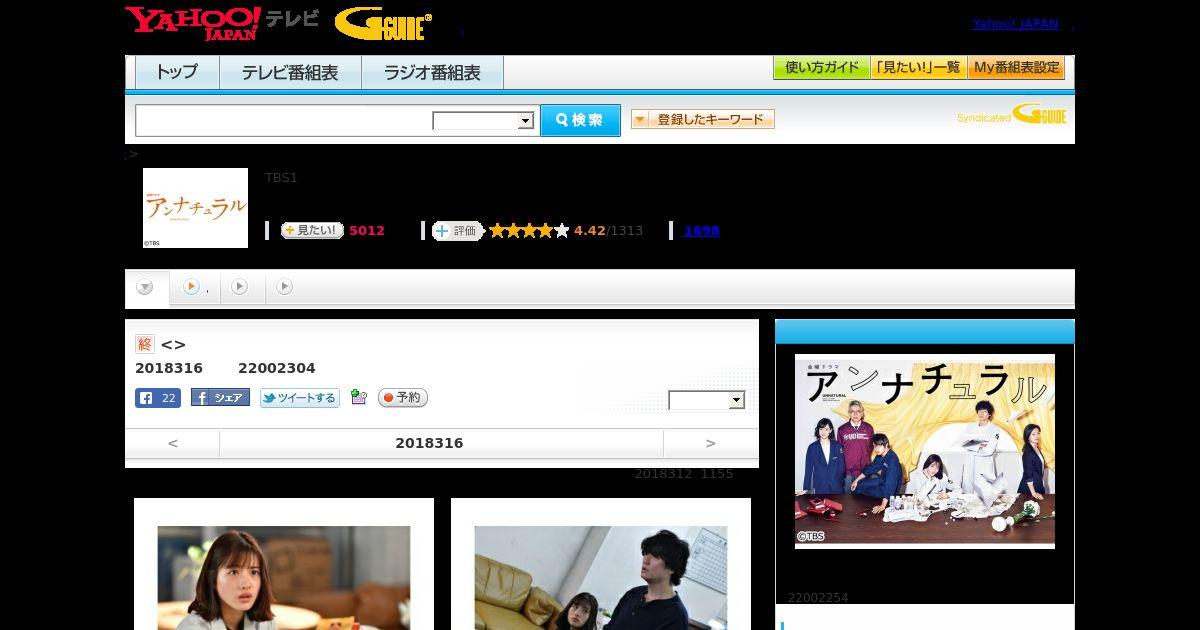Switch to the ラジオ番組表 tab
The height and width of the screenshot is (630, 1200).
(432, 73)
